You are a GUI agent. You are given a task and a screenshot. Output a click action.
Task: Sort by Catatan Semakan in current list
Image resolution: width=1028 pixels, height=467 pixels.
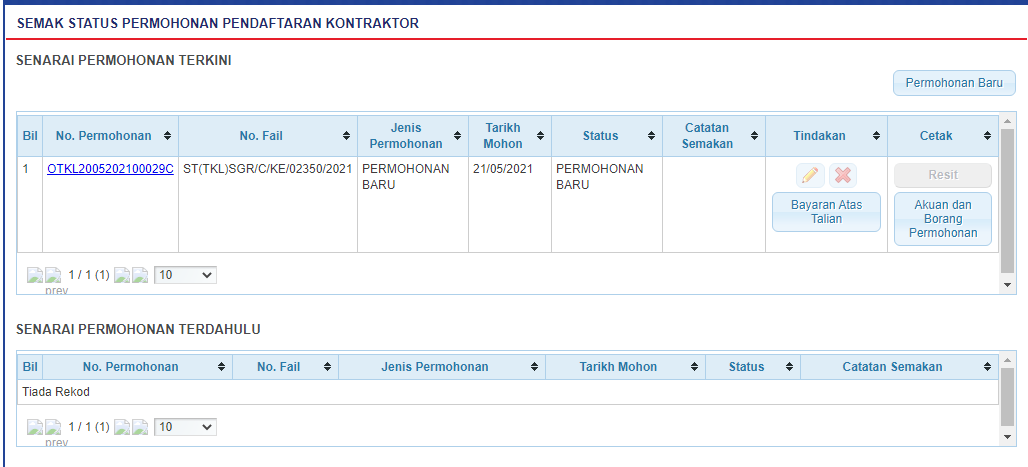[x=713, y=136]
